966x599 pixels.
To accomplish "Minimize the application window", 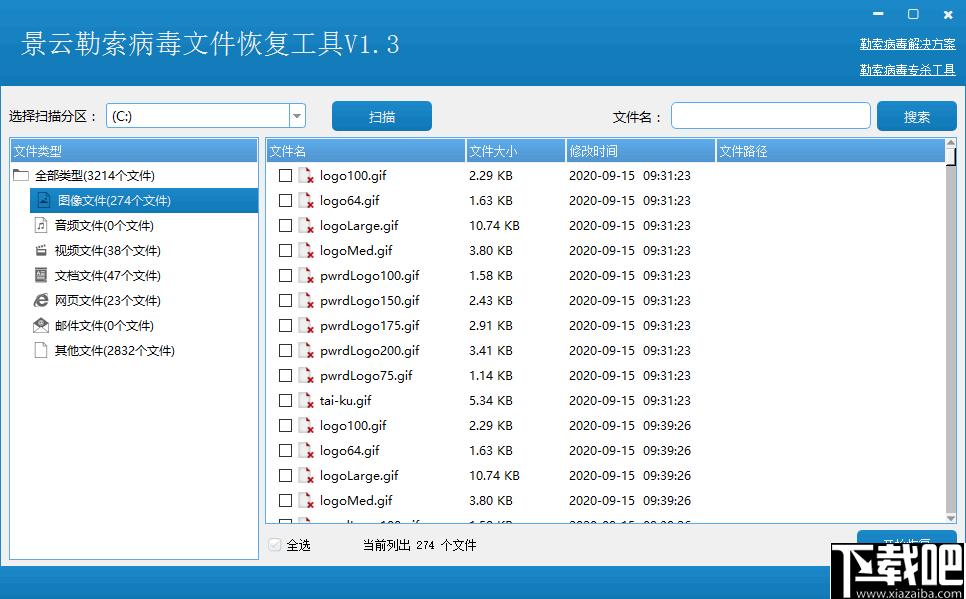I will pos(879,14).
